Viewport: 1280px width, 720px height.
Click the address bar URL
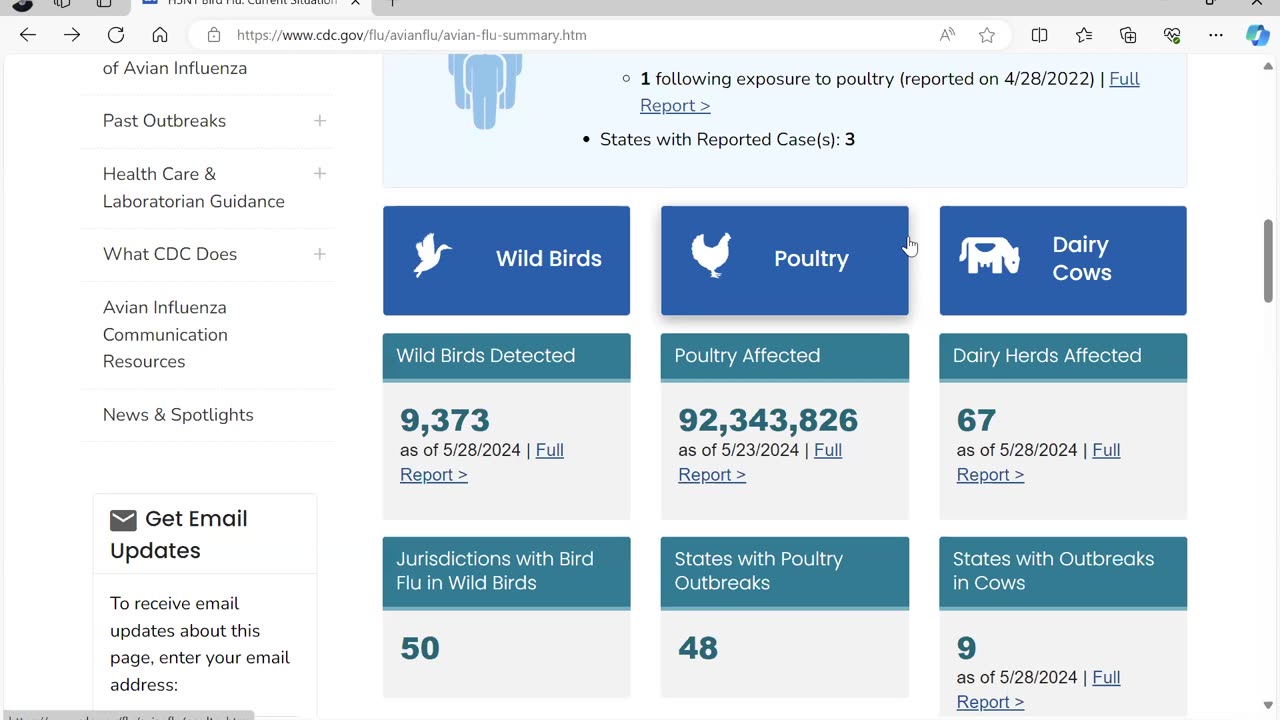[411, 35]
